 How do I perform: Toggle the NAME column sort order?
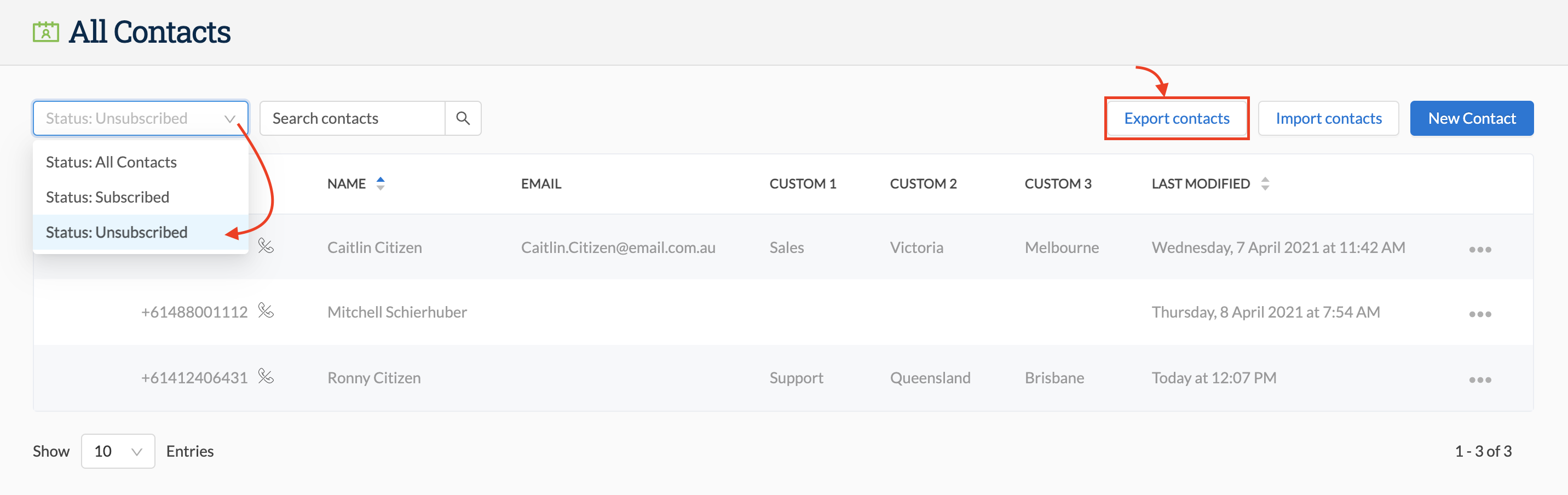point(381,183)
